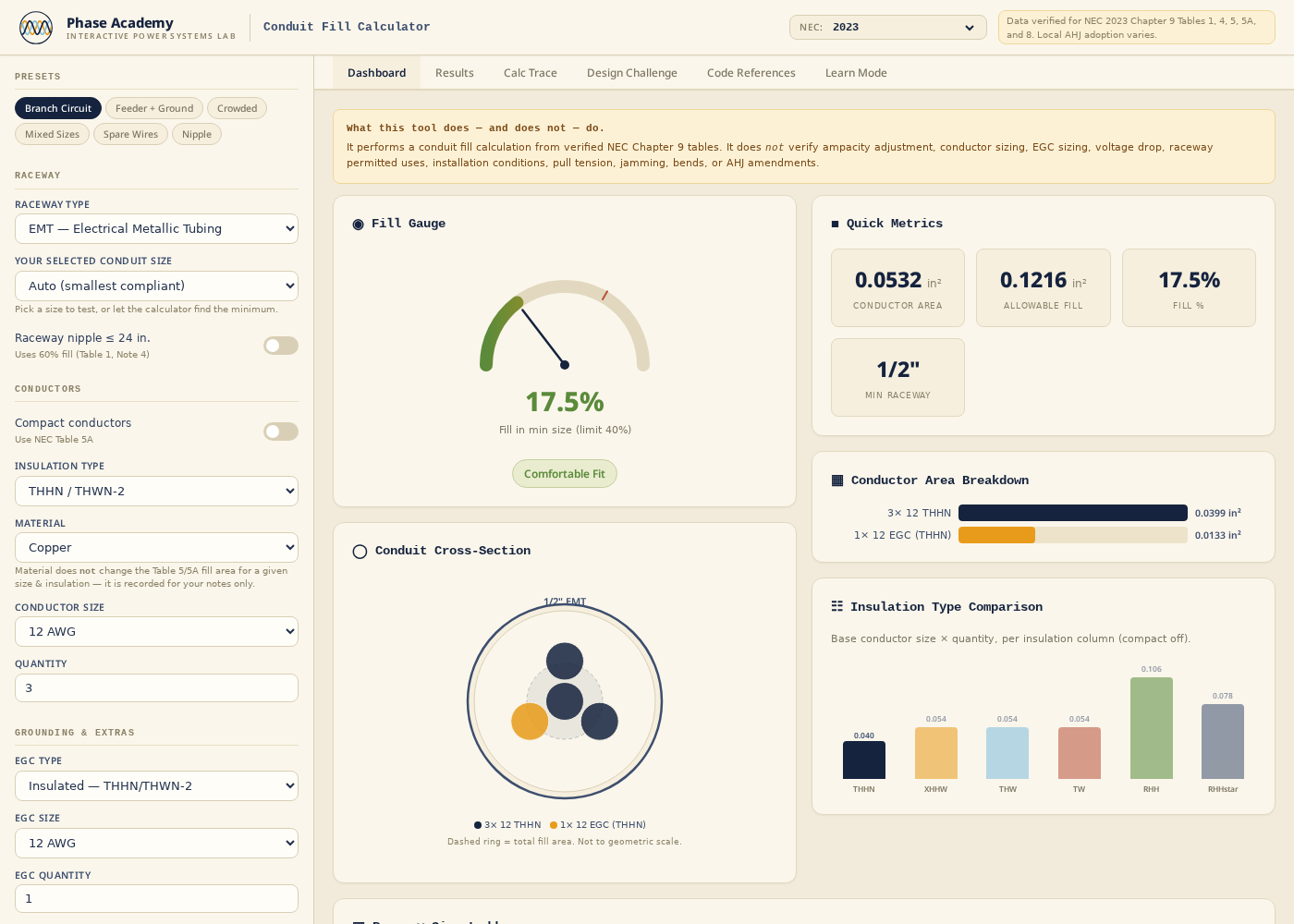The width and height of the screenshot is (1294, 924).
Task: Choose the Mixed Sizes preset
Action: coord(53,134)
